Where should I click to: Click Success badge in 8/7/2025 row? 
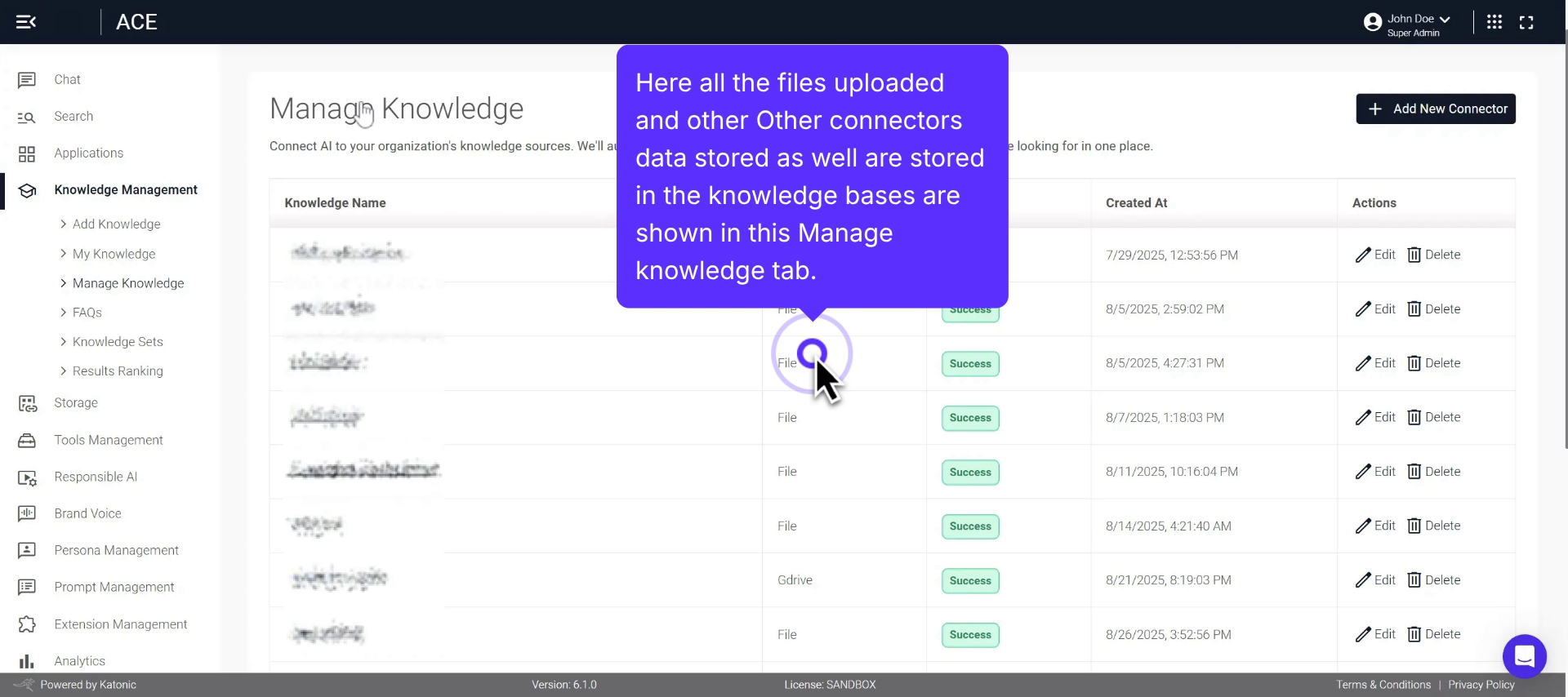[970, 418]
